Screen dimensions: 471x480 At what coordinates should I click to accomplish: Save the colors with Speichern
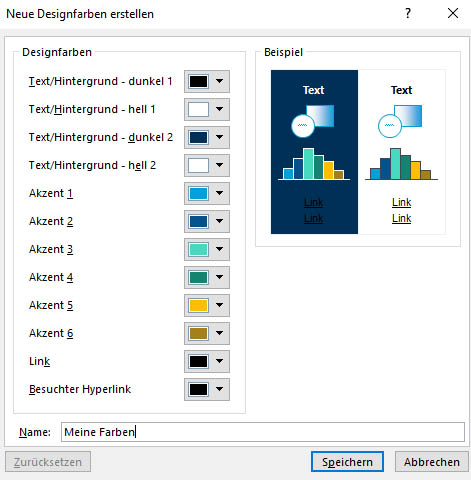pos(347,462)
